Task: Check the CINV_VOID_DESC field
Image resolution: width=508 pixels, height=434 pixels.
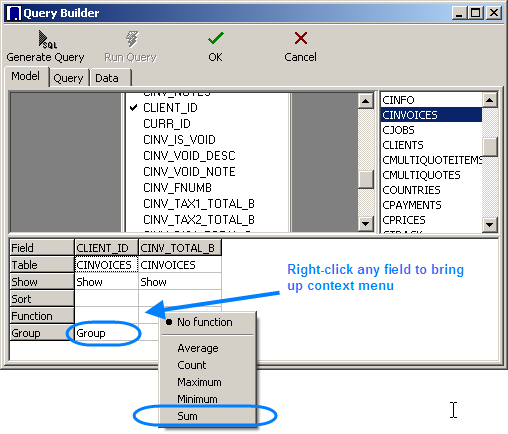Action: coord(189,156)
